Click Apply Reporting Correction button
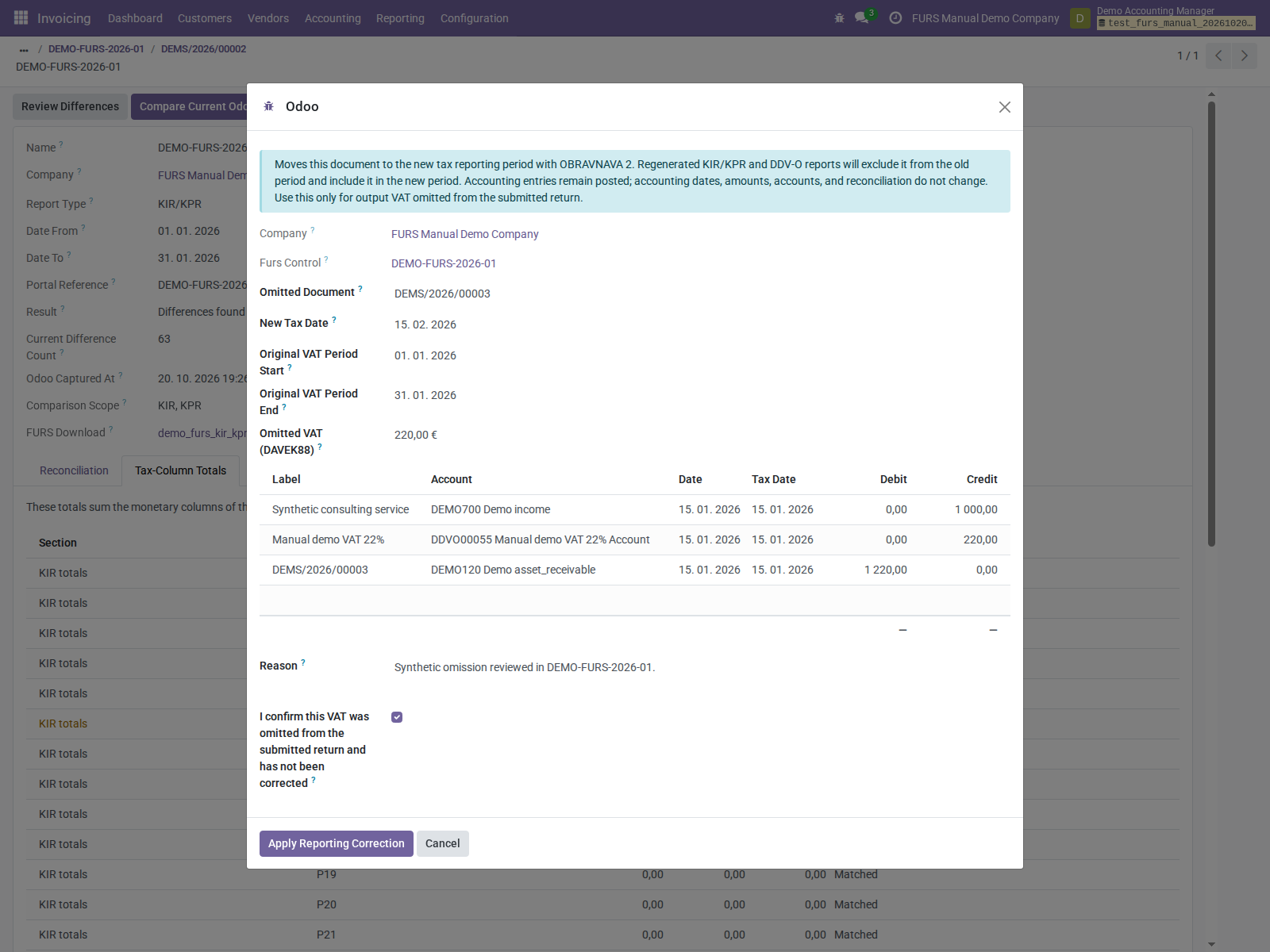1270x952 pixels. click(x=337, y=843)
